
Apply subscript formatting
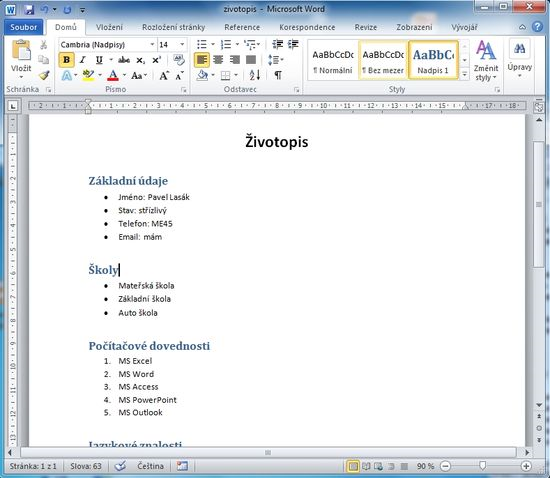(x=140, y=60)
